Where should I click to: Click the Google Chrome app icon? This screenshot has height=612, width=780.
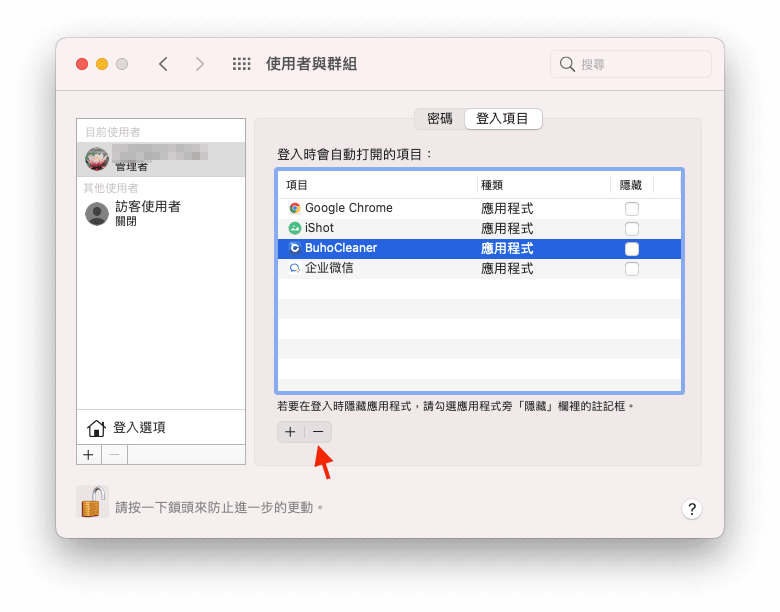tap(294, 208)
